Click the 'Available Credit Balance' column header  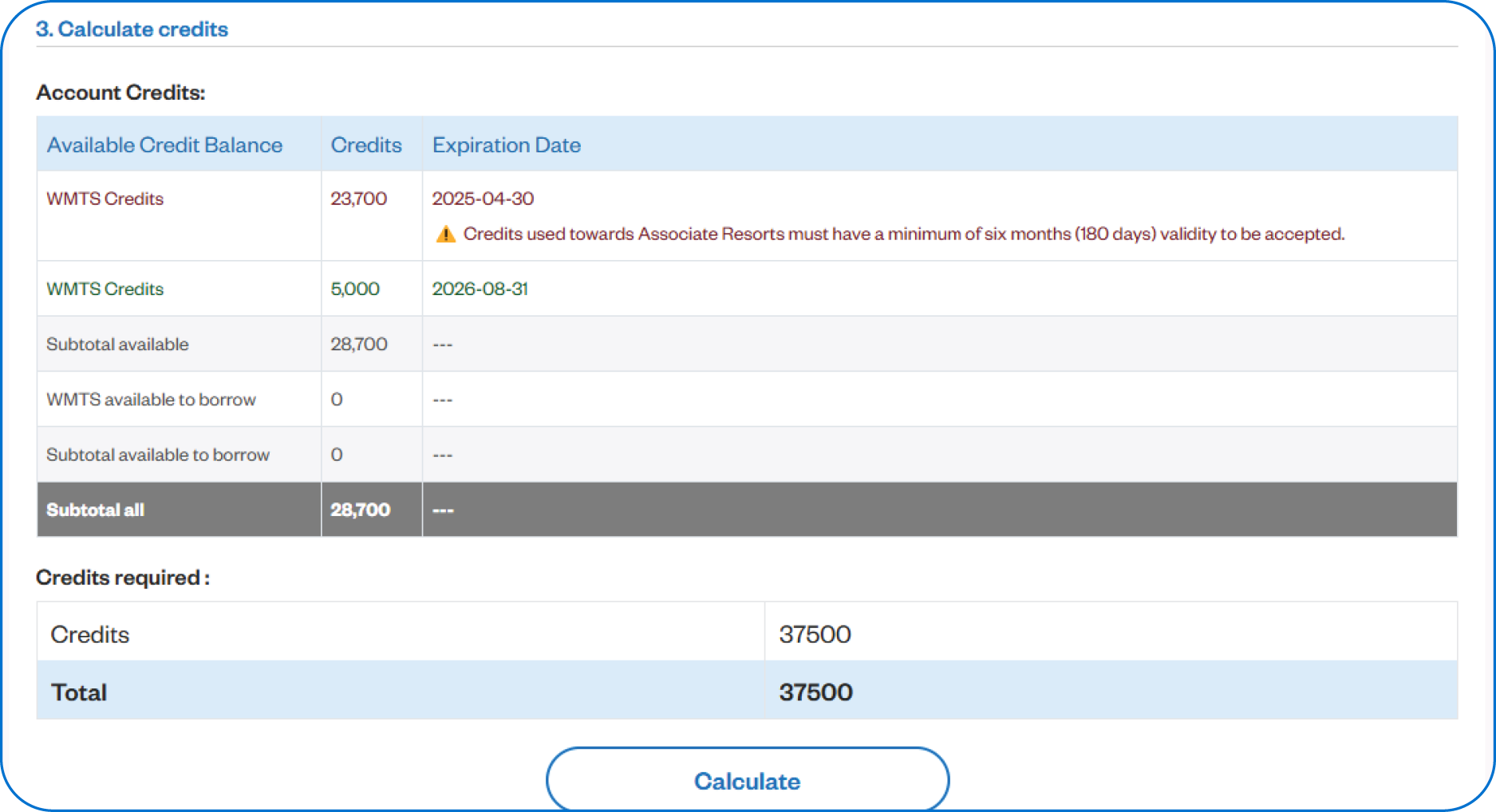[x=164, y=144]
